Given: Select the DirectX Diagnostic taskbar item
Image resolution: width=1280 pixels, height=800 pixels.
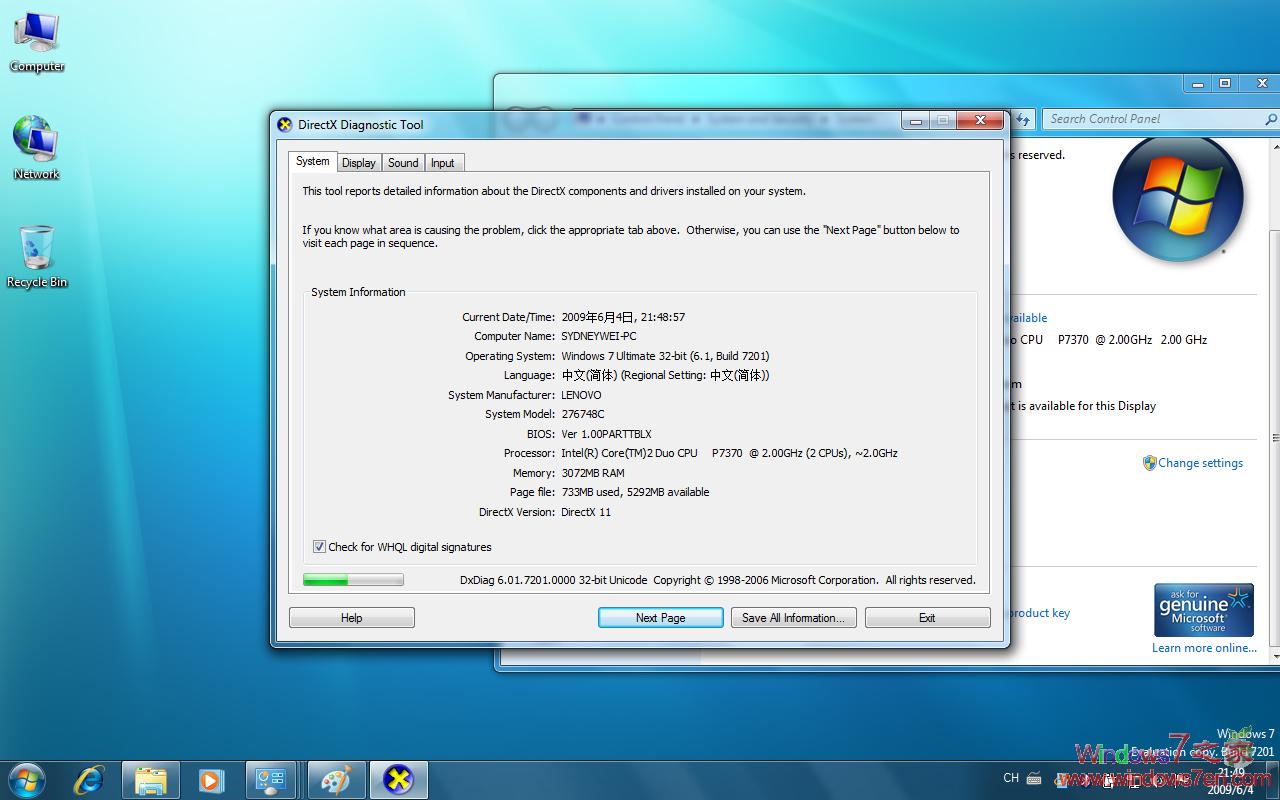Looking at the screenshot, I should point(399,780).
